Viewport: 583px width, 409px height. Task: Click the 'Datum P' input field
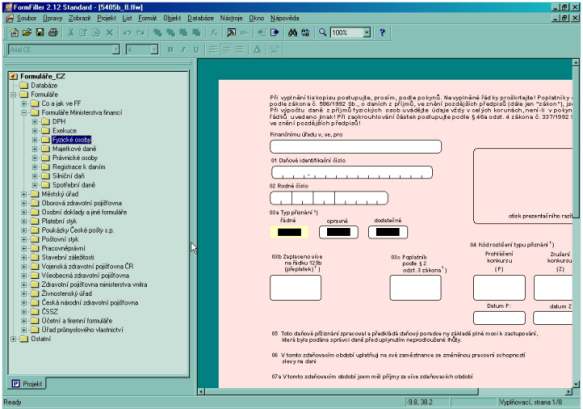499,318
